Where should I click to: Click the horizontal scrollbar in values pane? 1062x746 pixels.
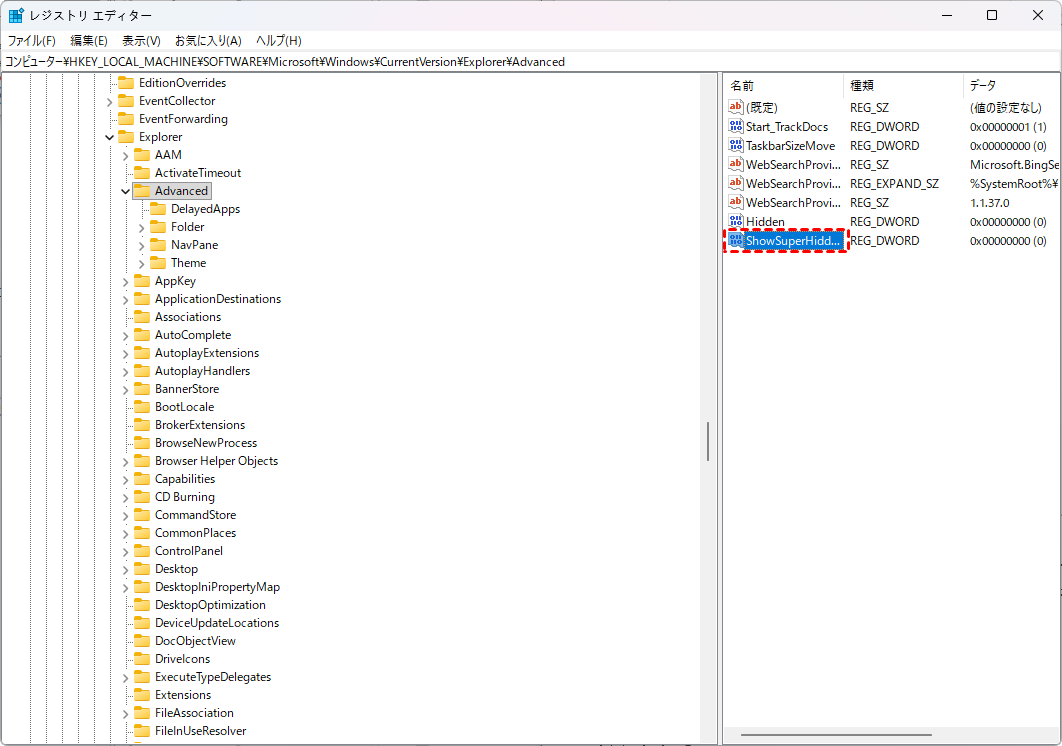tap(836, 737)
